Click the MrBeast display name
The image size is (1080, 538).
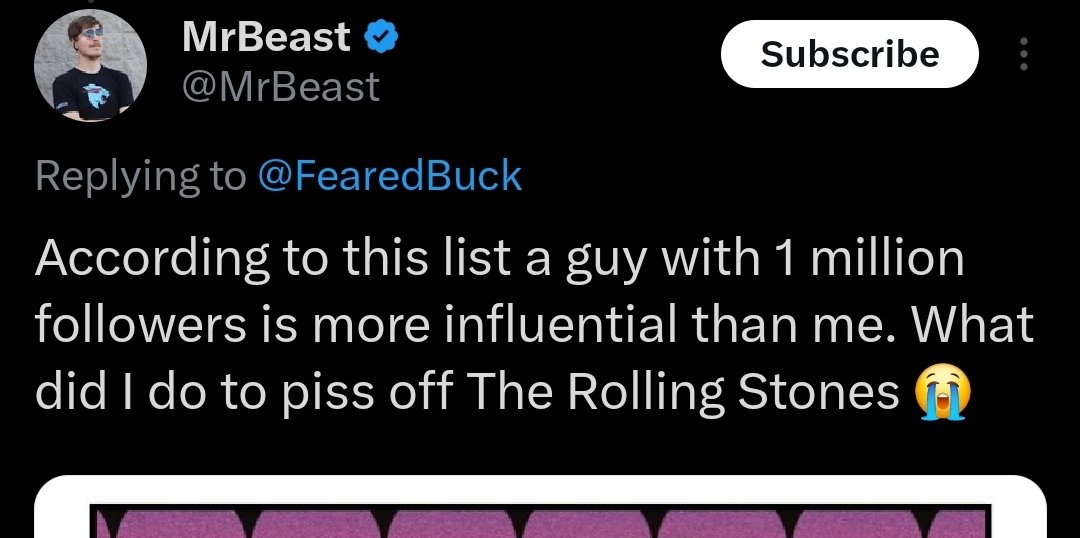266,38
